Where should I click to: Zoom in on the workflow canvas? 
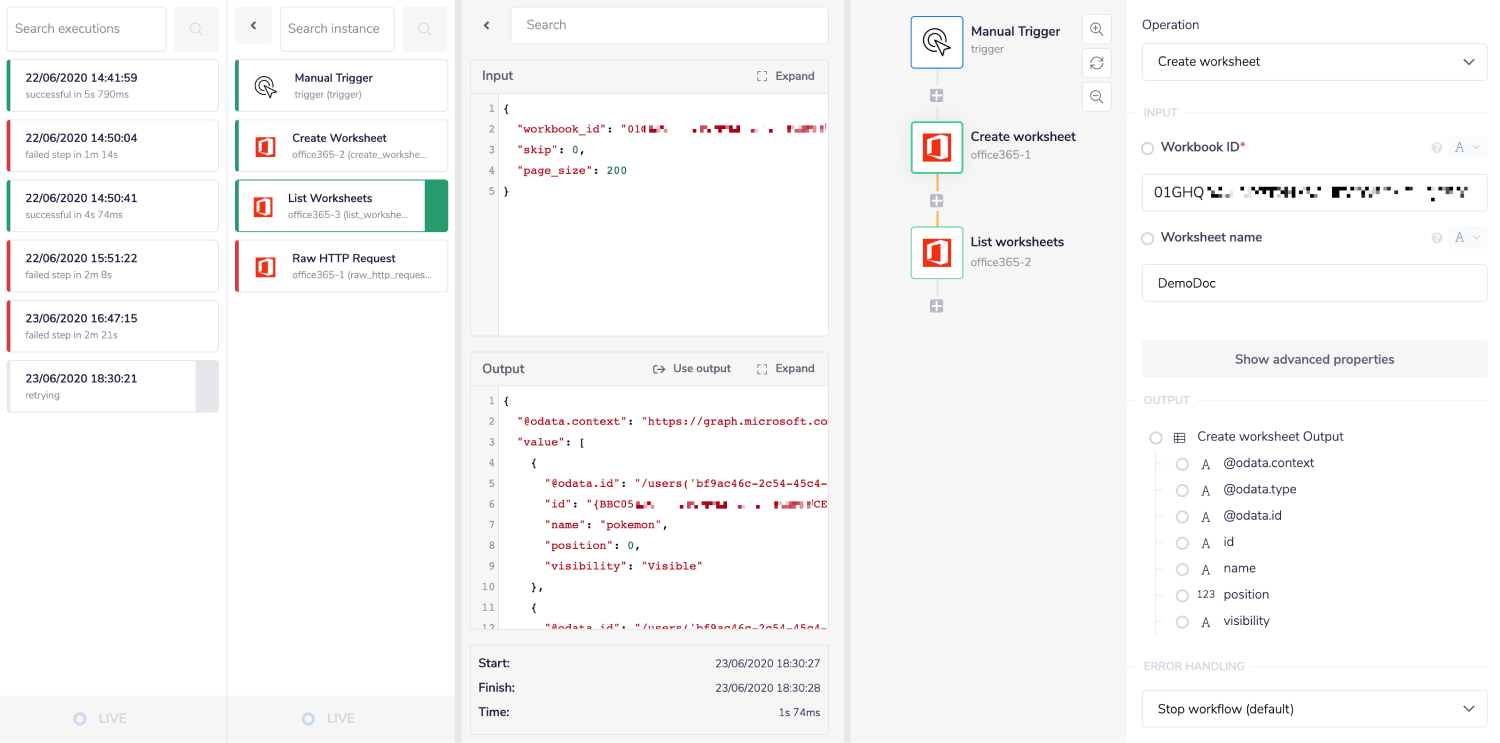pyautogui.click(x=1096, y=29)
